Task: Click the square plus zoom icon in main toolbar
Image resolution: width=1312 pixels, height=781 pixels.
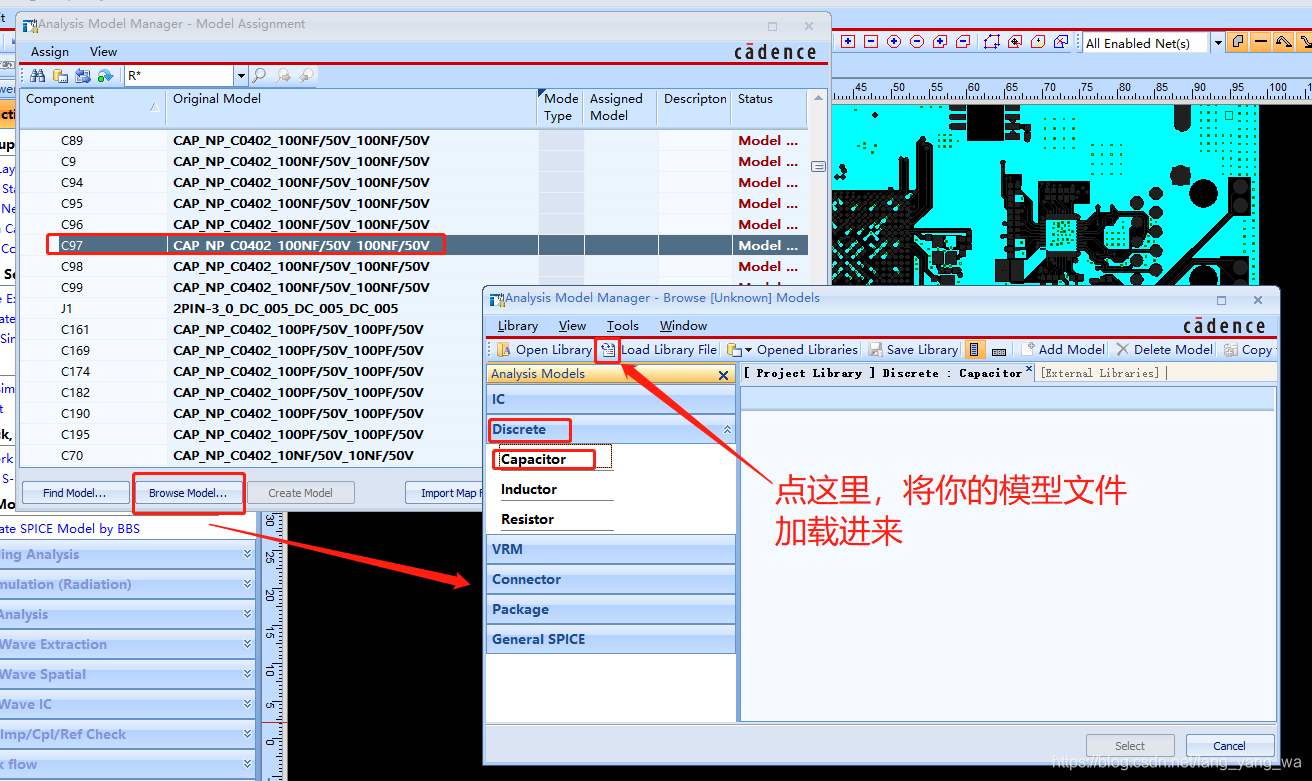Action: click(x=848, y=42)
